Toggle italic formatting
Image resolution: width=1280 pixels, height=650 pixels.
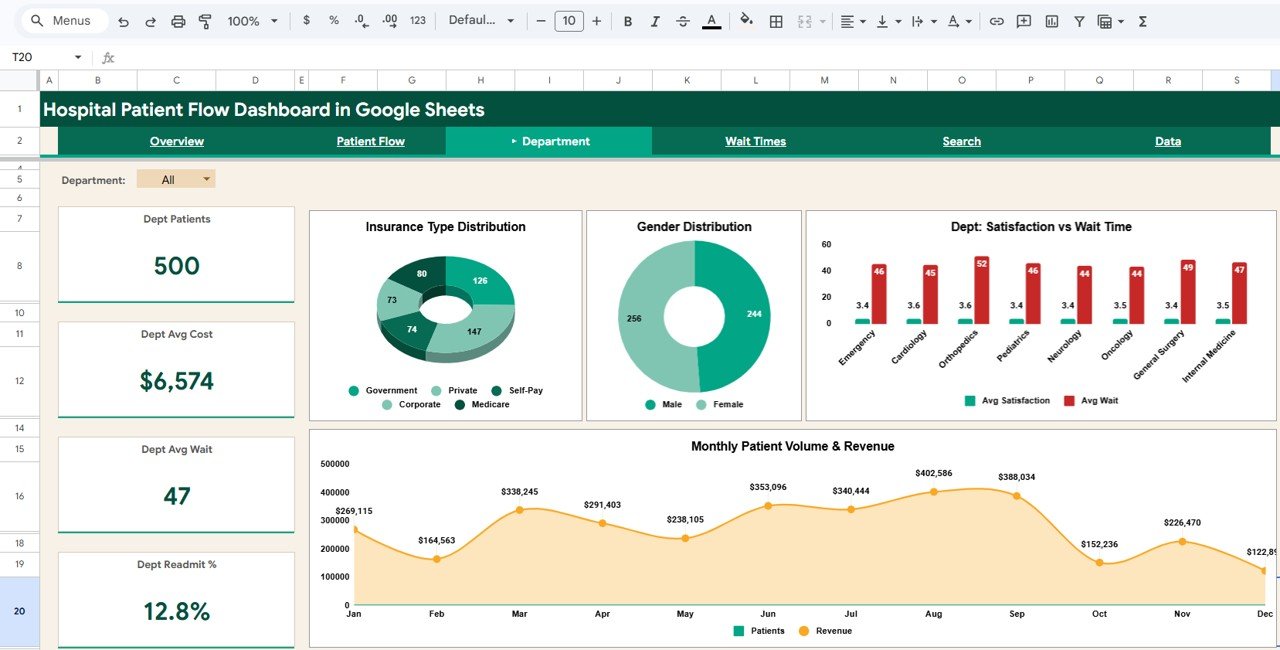(x=655, y=20)
